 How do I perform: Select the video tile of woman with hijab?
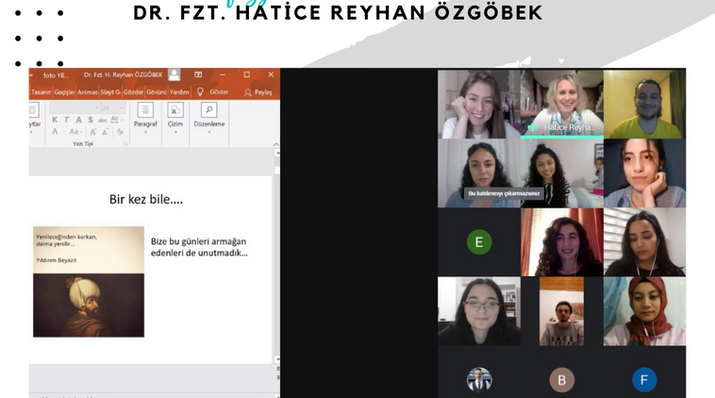point(644,311)
